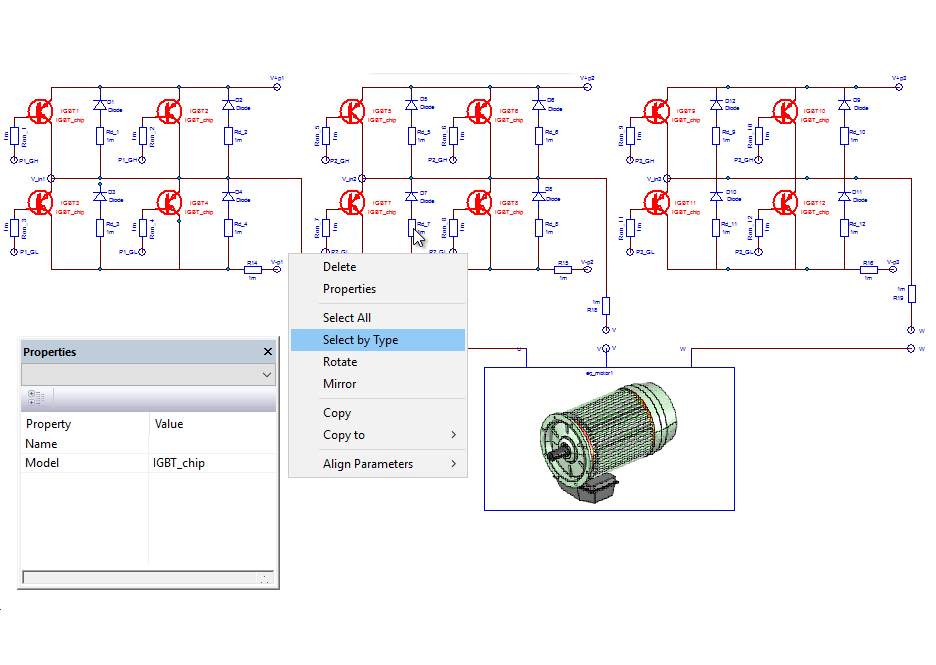The image size is (936, 665).
Task: Click Mirror in the context menu
Action: (x=339, y=384)
